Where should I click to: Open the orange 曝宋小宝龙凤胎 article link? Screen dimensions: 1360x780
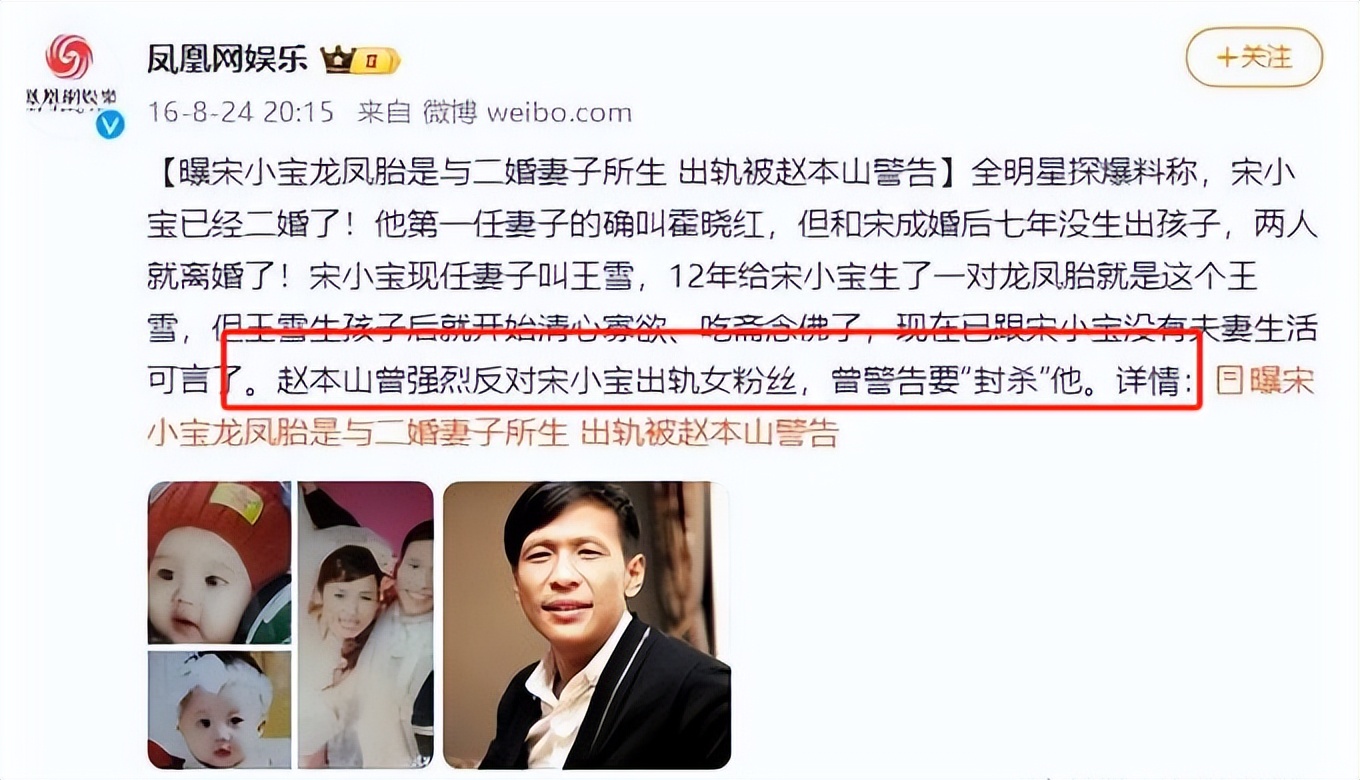pyautogui.click(x=730, y=407)
